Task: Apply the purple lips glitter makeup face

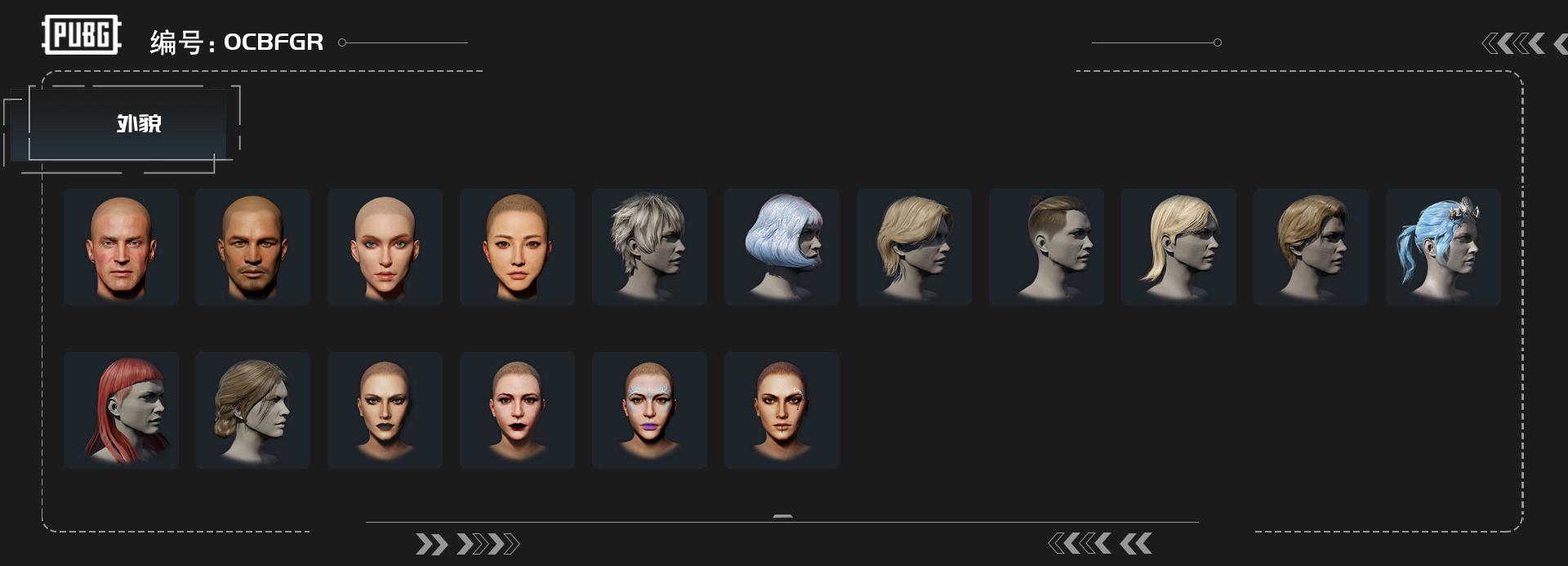Action: coord(650,410)
